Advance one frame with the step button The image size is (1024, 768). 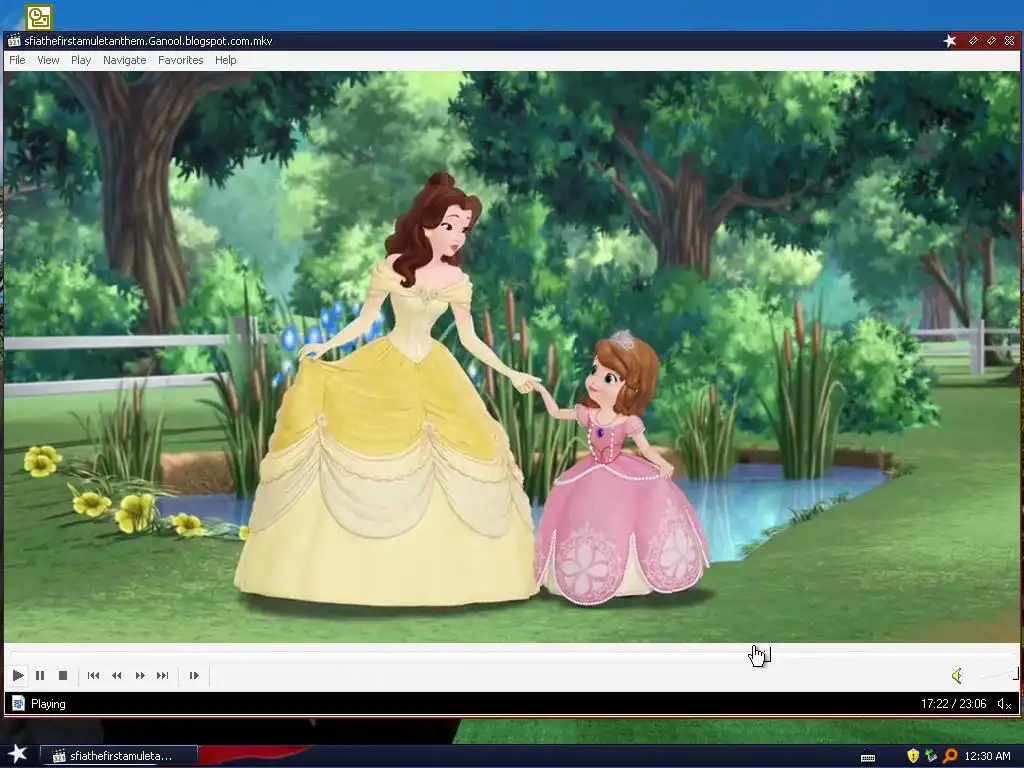194,675
